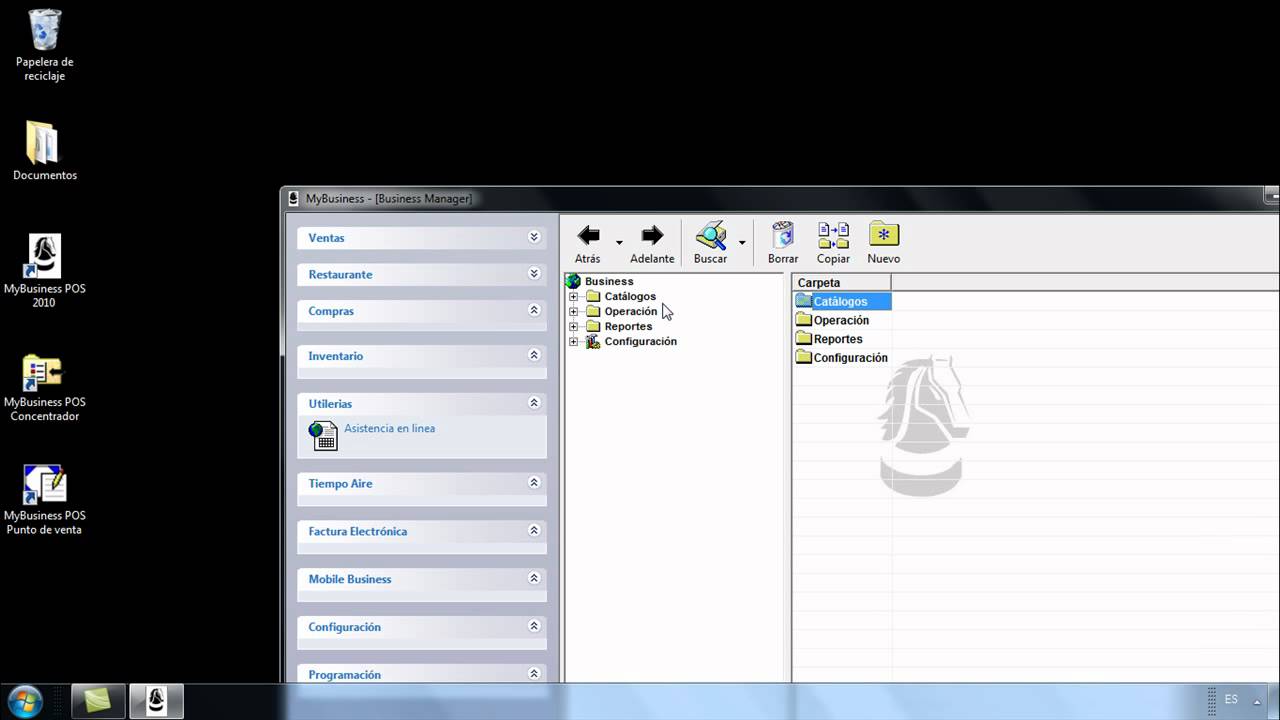The width and height of the screenshot is (1280, 720).
Task: Open the Atrás history dropdown arrow
Action: 619,243
